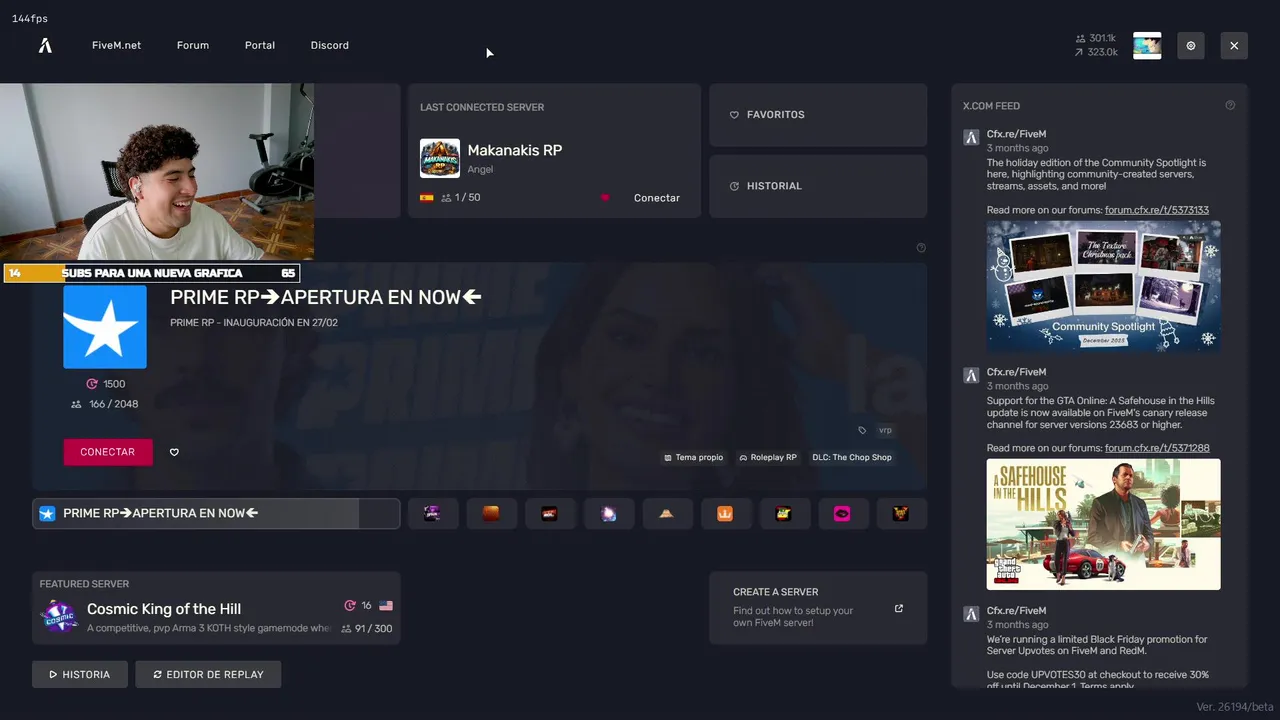Click the Cfx.re/FiveM name on the Black Friday post

click(x=1016, y=611)
